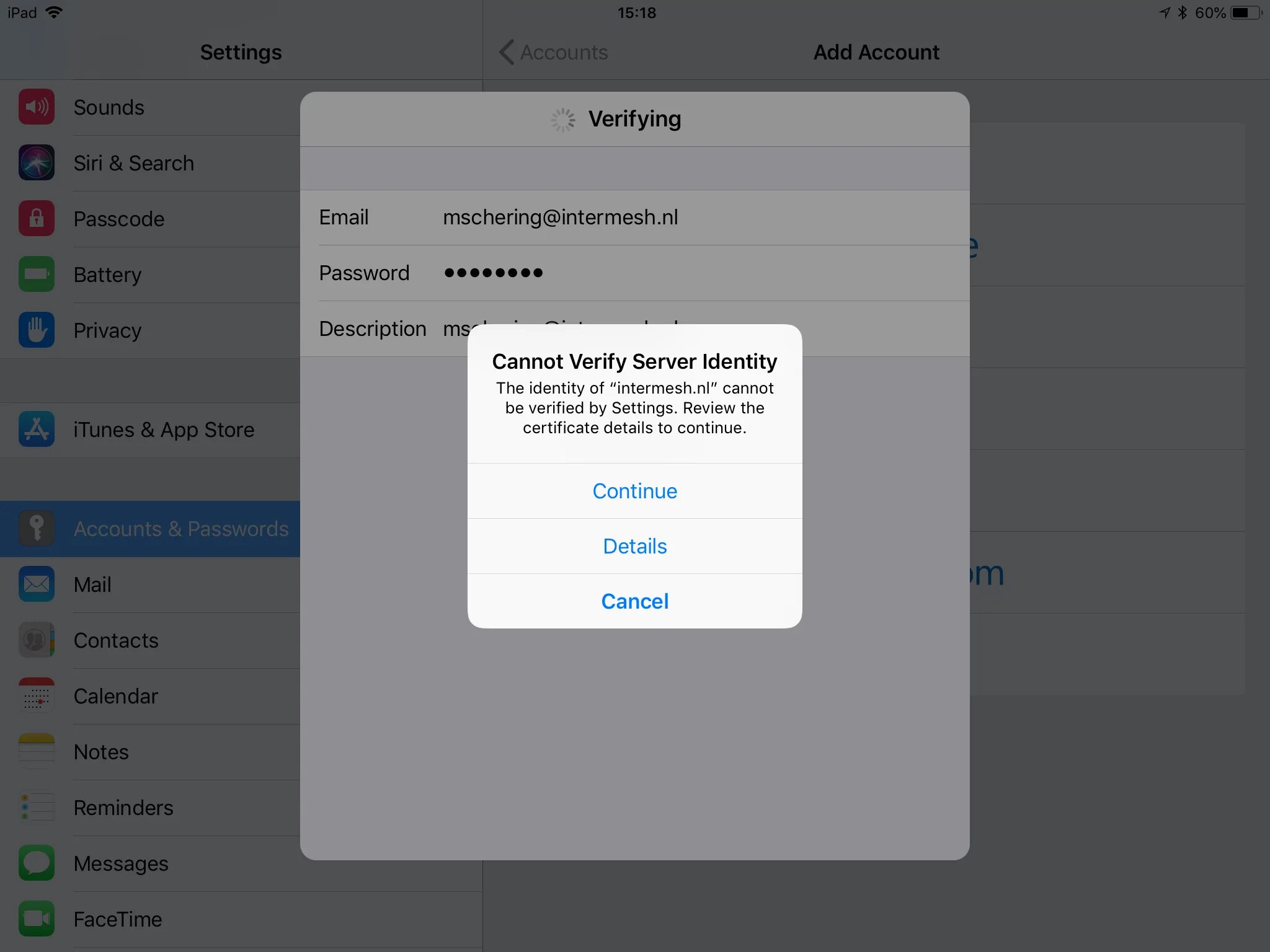Image resolution: width=1270 pixels, height=952 pixels.
Task: Open Notes settings row
Action: [101, 752]
